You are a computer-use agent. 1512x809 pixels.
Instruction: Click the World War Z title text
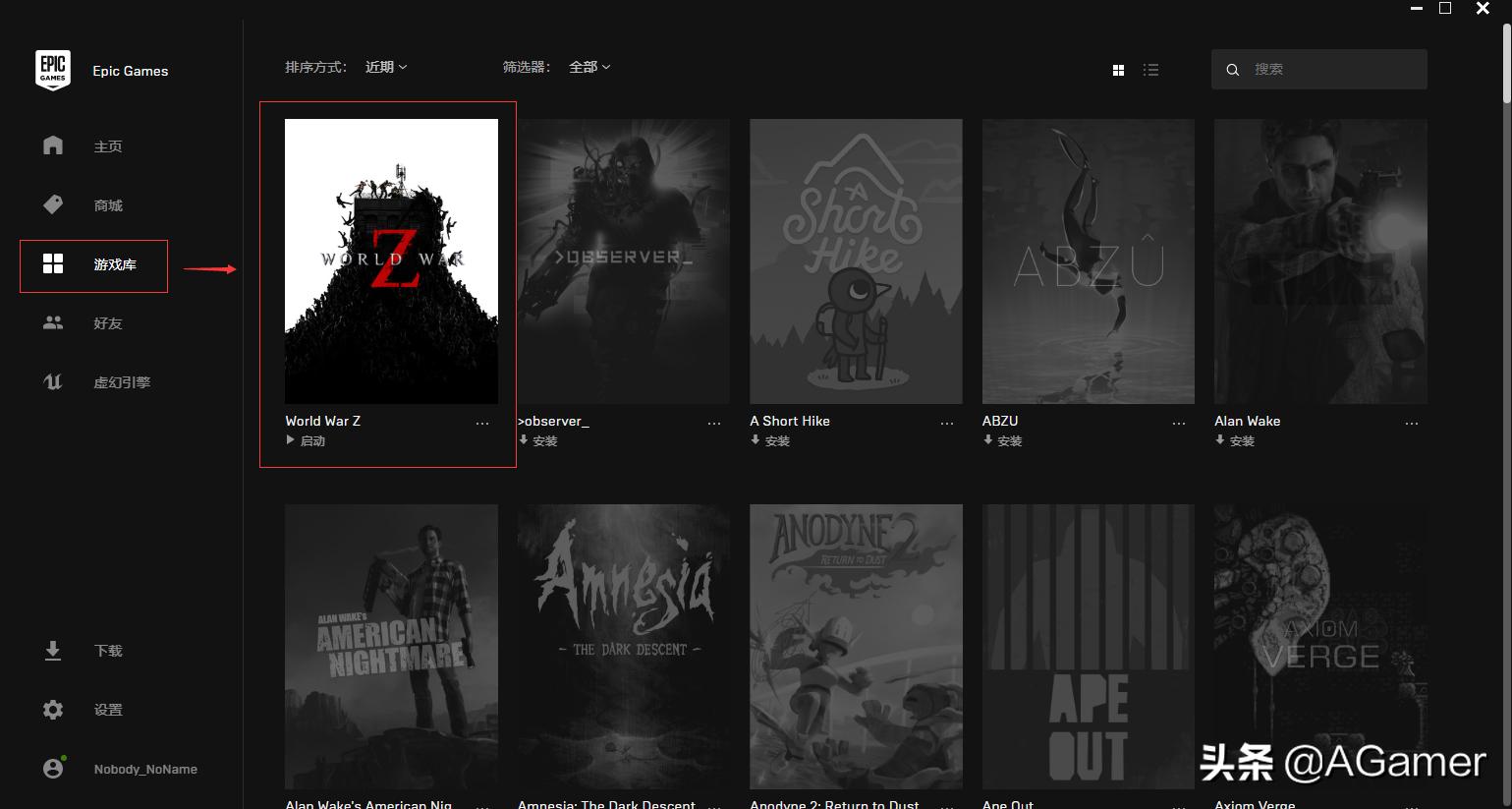[x=323, y=421]
